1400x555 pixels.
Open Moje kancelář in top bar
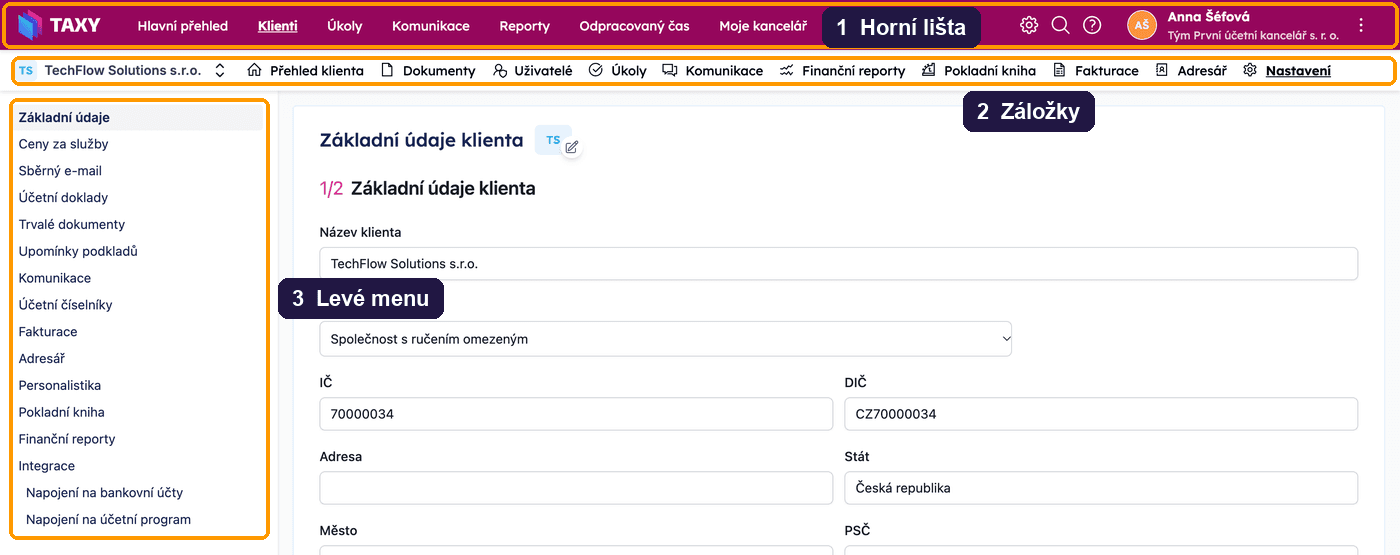click(x=763, y=26)
